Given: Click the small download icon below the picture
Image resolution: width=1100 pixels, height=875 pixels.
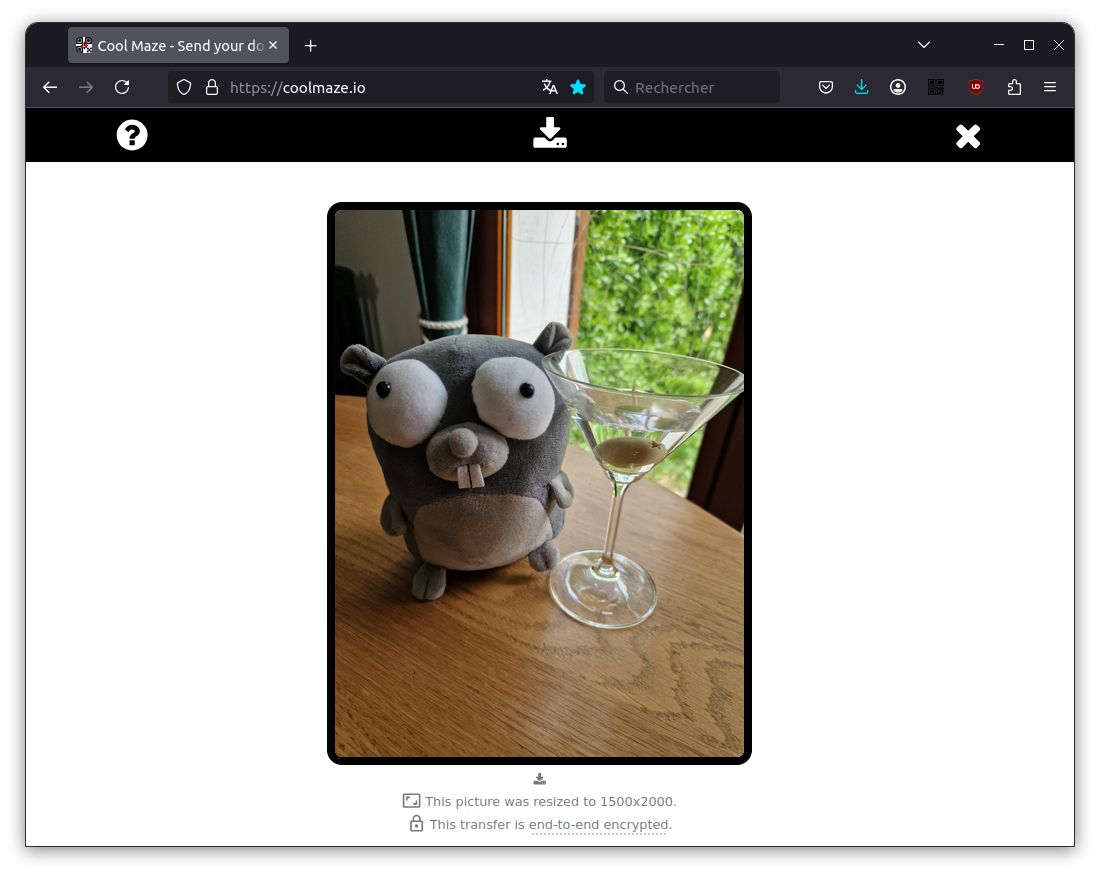Looking at the screenshot, I should (539, 779).
